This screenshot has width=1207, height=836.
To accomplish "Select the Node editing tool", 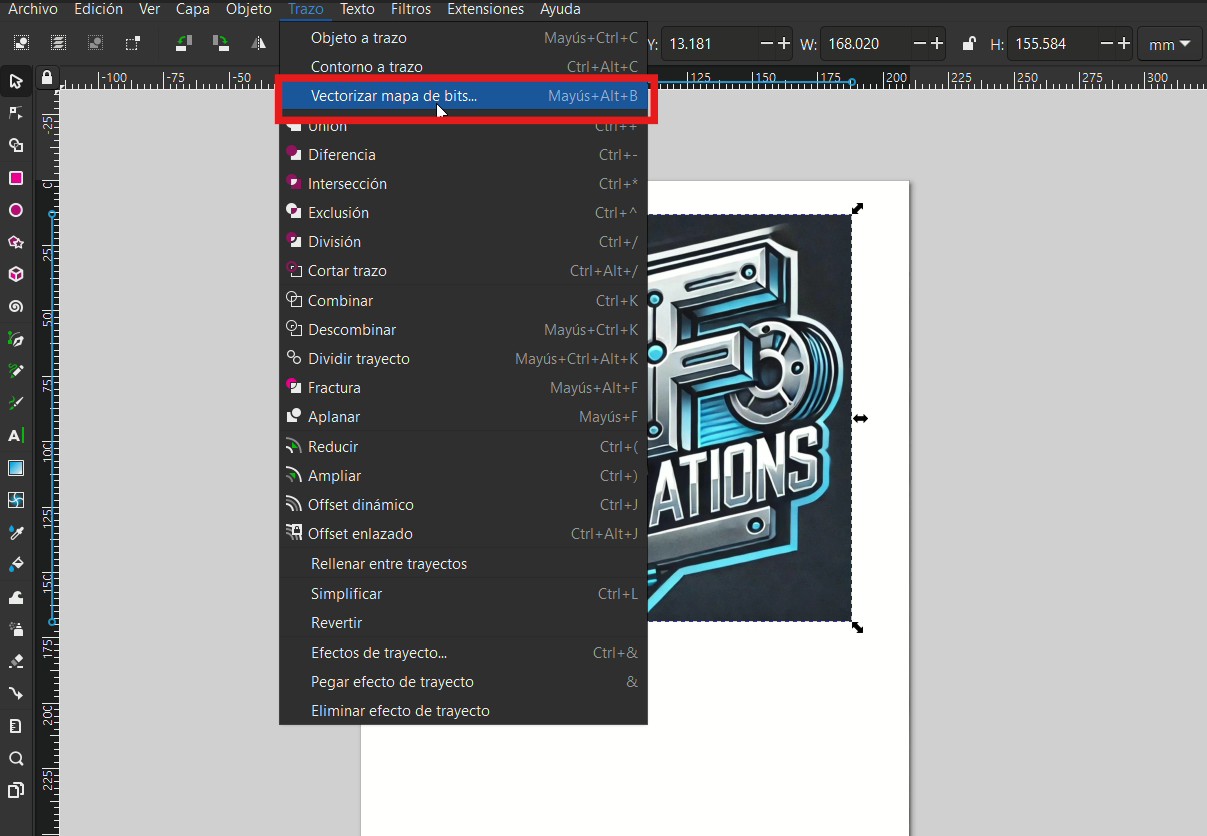I will (x=16, y=113).
